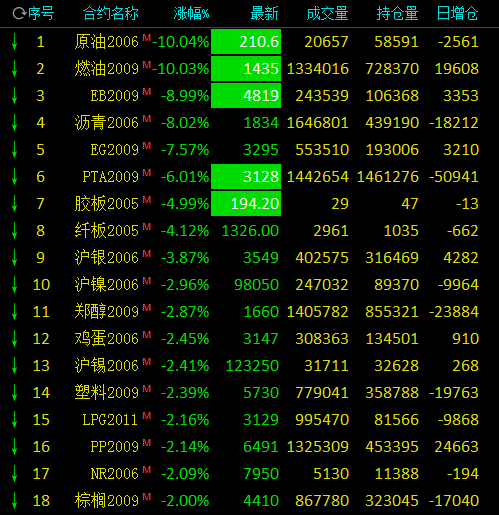The height and width of the screenshot is (515, 499).
Task: Click the 日增仓 column header
Action: point(457,14)
